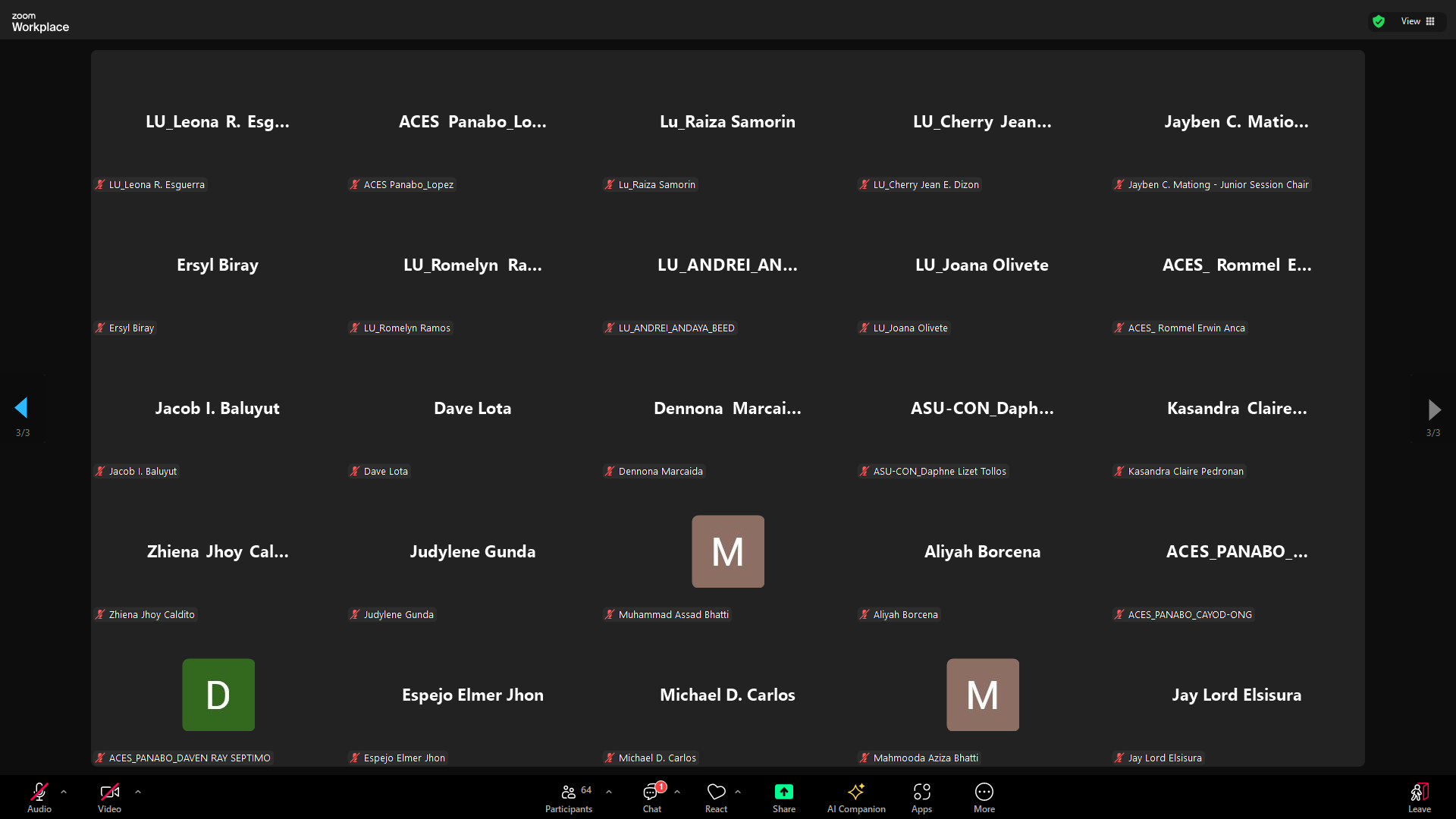Screen dimensions: 1456x819
Task: Open the React emoji menu
Action: point(716,796)
